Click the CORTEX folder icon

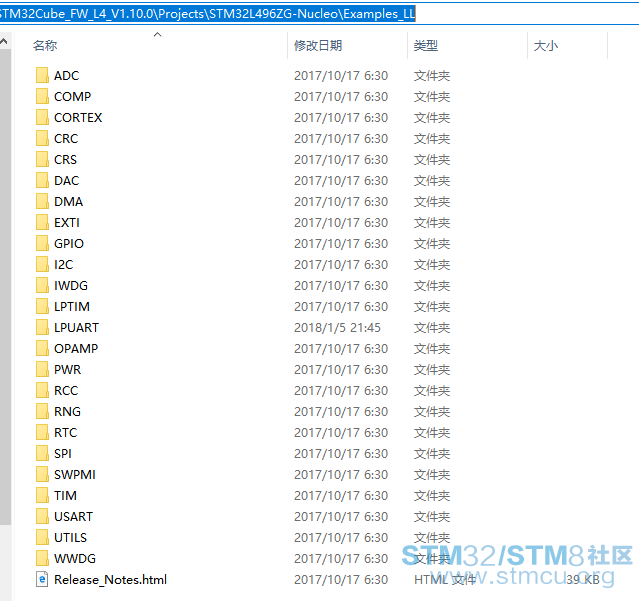tap(42, 117)
